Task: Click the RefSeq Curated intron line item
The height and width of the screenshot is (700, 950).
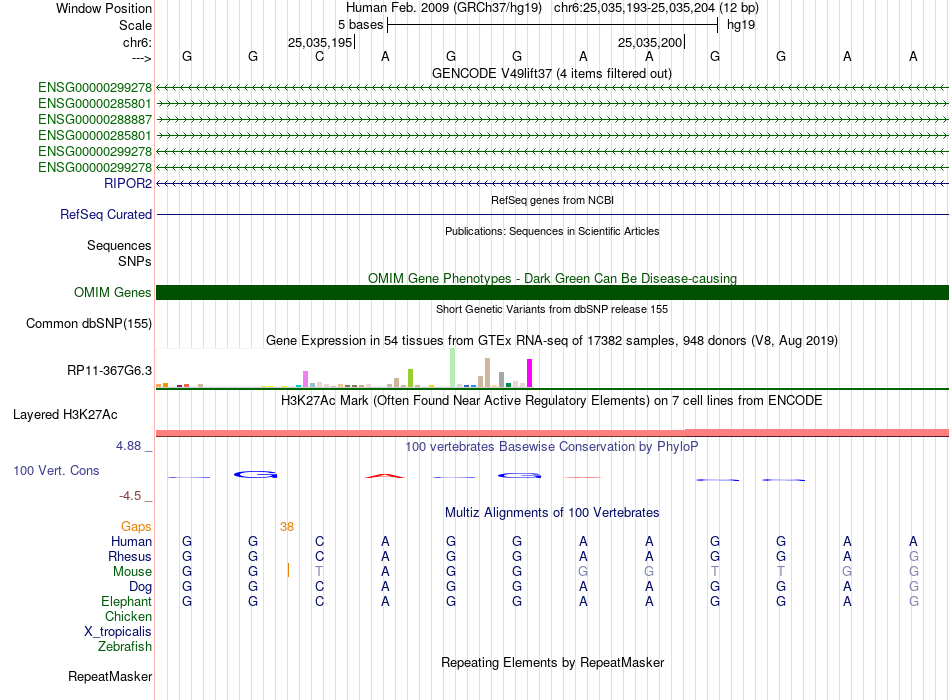Action: [552, 215]
